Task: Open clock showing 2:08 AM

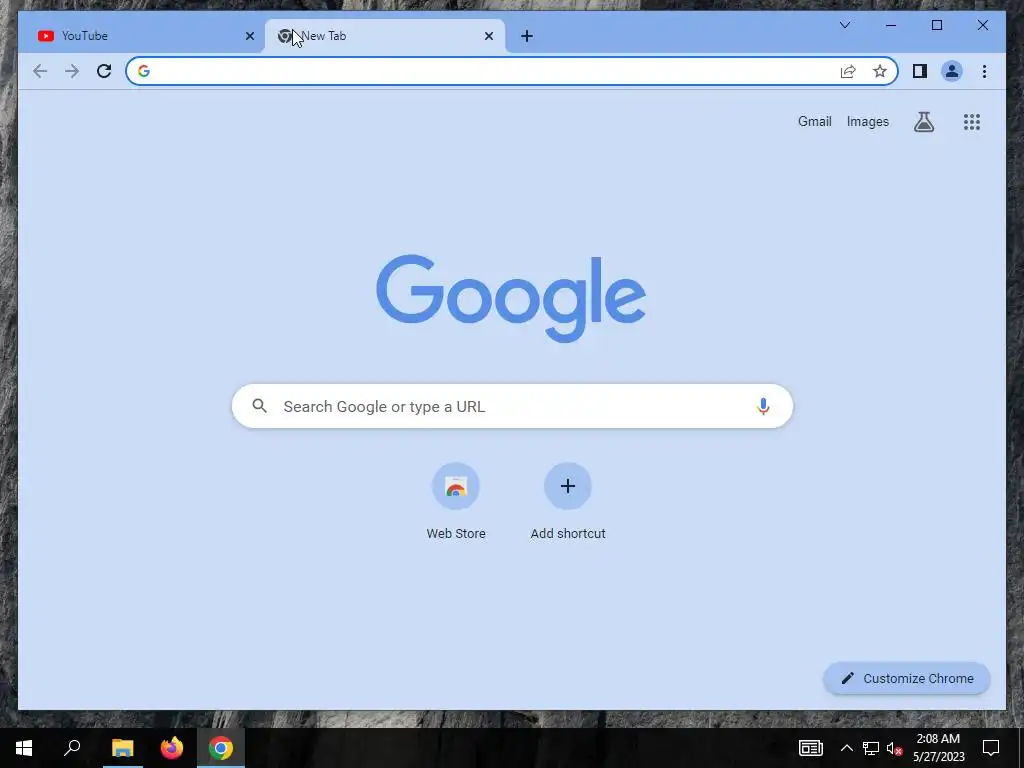Action: [938, 748]
